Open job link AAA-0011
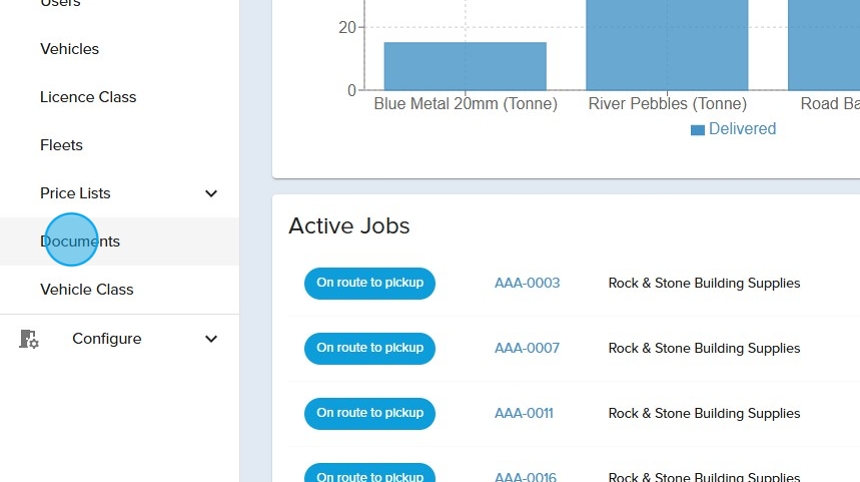Screen dimensions: 860x482 [x=524, y=413]
